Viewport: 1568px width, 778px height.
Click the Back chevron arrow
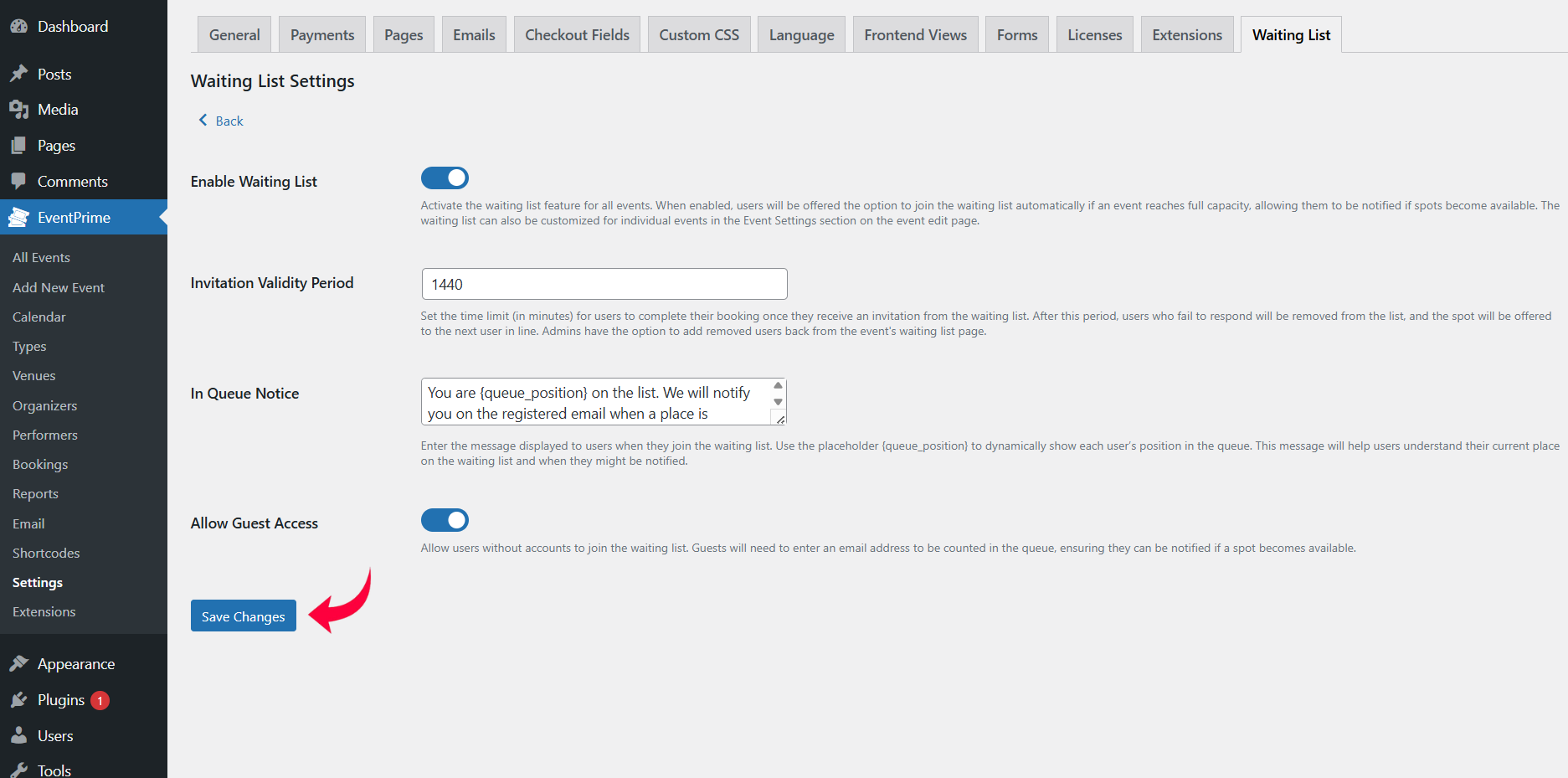click(x=203, y=121)
